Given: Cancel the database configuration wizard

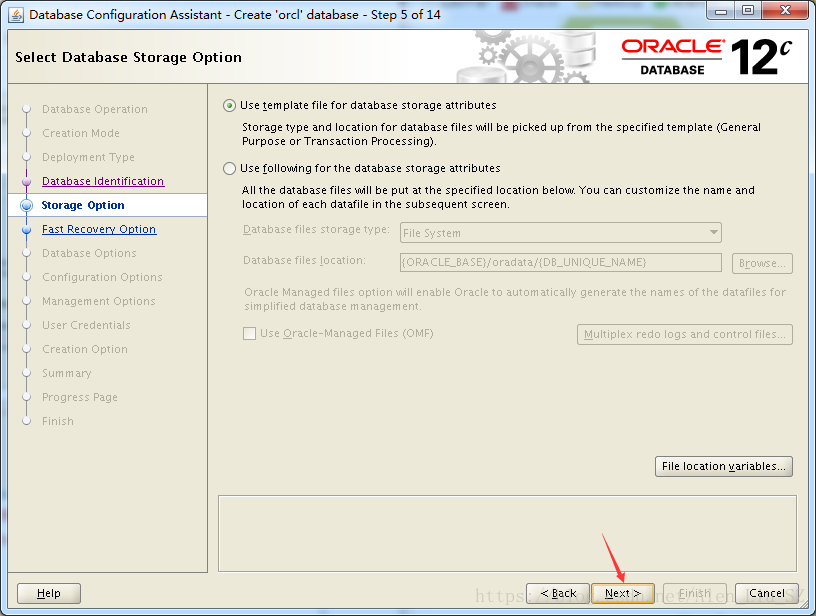Looking at the screenshot, I should (x=767, y=593).
